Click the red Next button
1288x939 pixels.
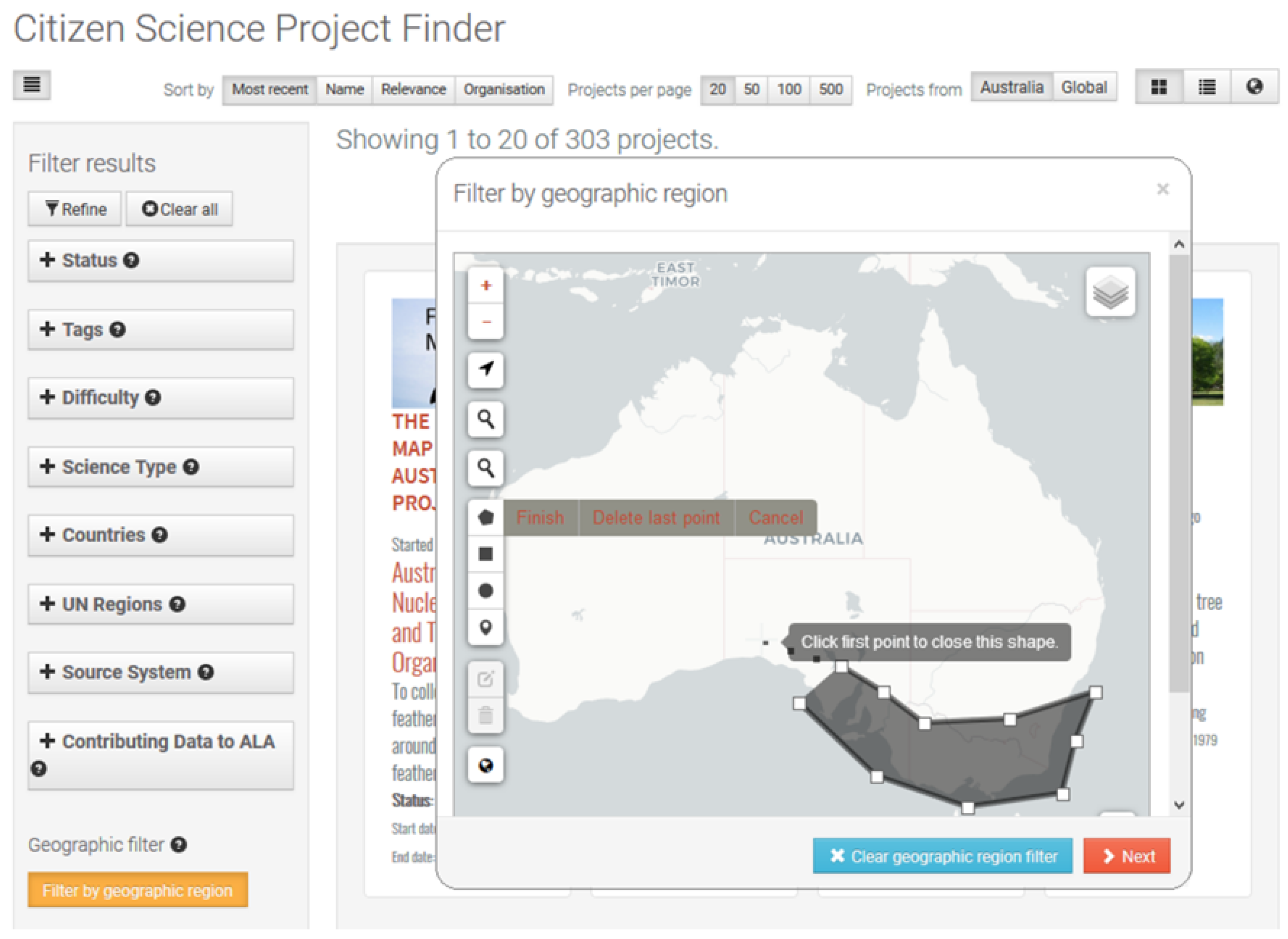click(1126, 856)
